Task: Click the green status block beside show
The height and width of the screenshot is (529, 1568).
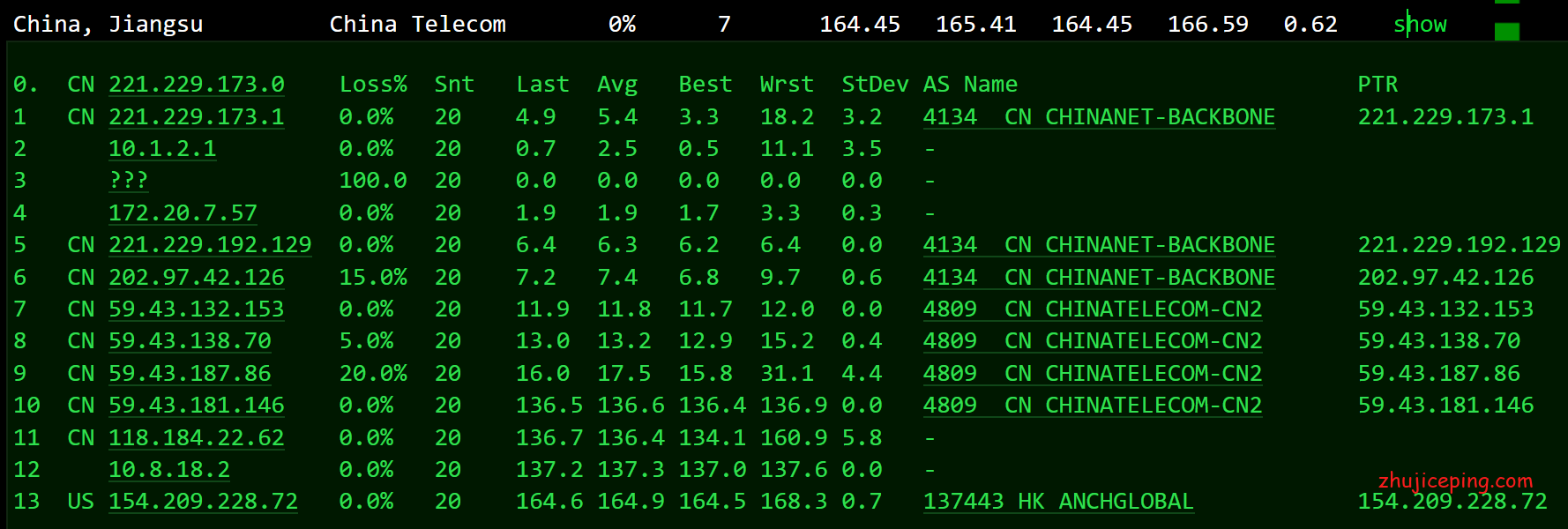Action: point(1507,32)
